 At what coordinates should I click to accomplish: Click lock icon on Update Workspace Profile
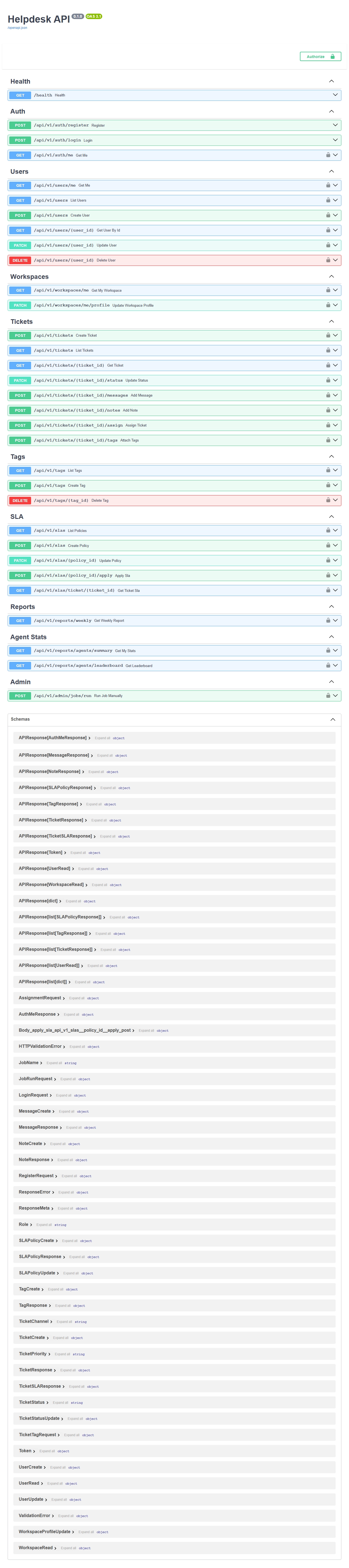click(328, 305)
